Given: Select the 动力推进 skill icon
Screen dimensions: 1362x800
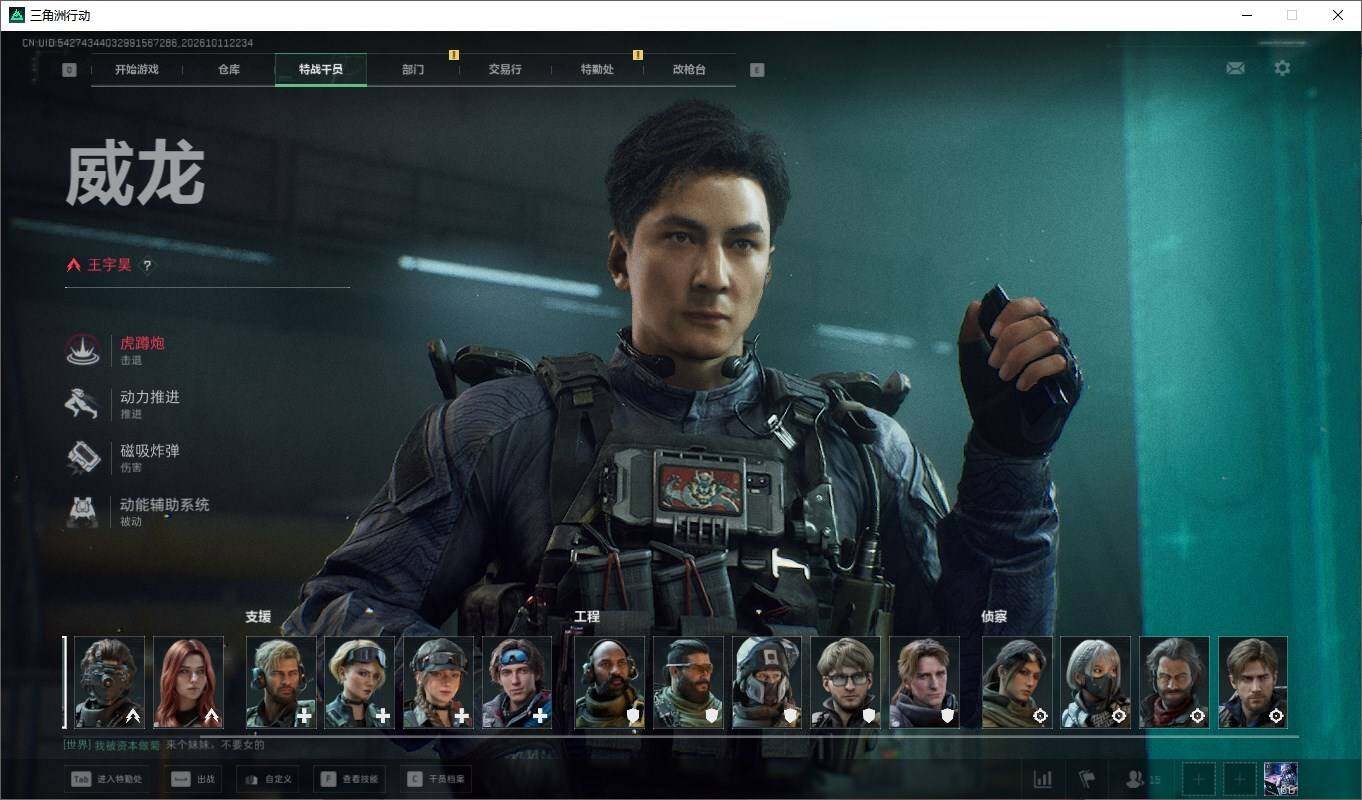Looking at the screenshot, I should (x=83, y=404).
